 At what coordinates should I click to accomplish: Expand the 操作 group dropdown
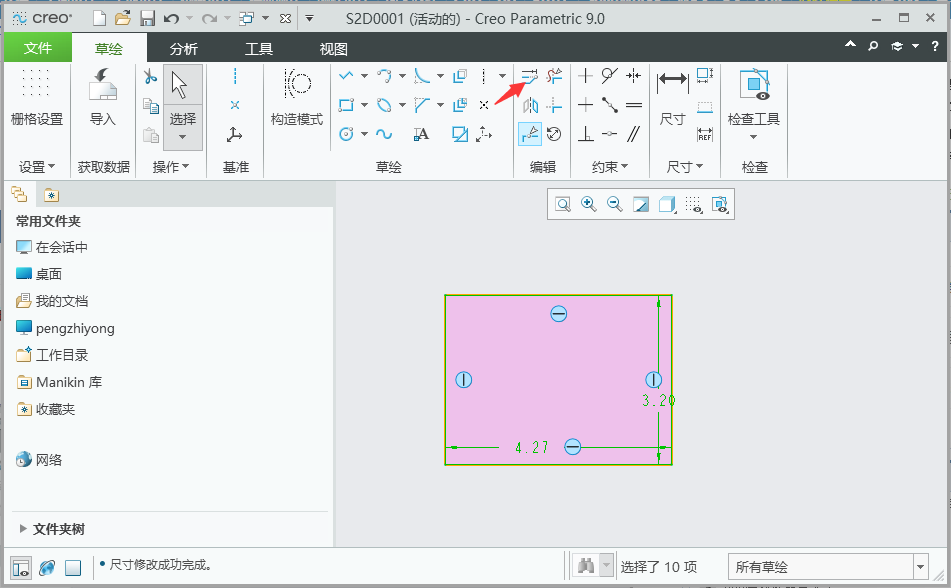(171, 167)
